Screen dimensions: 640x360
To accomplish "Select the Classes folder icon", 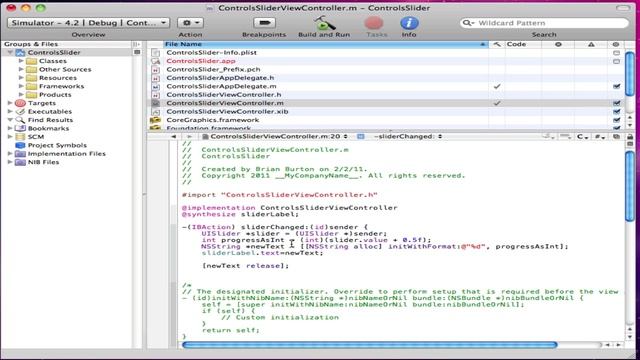I will pyautogui.click(x=31, y=61).
